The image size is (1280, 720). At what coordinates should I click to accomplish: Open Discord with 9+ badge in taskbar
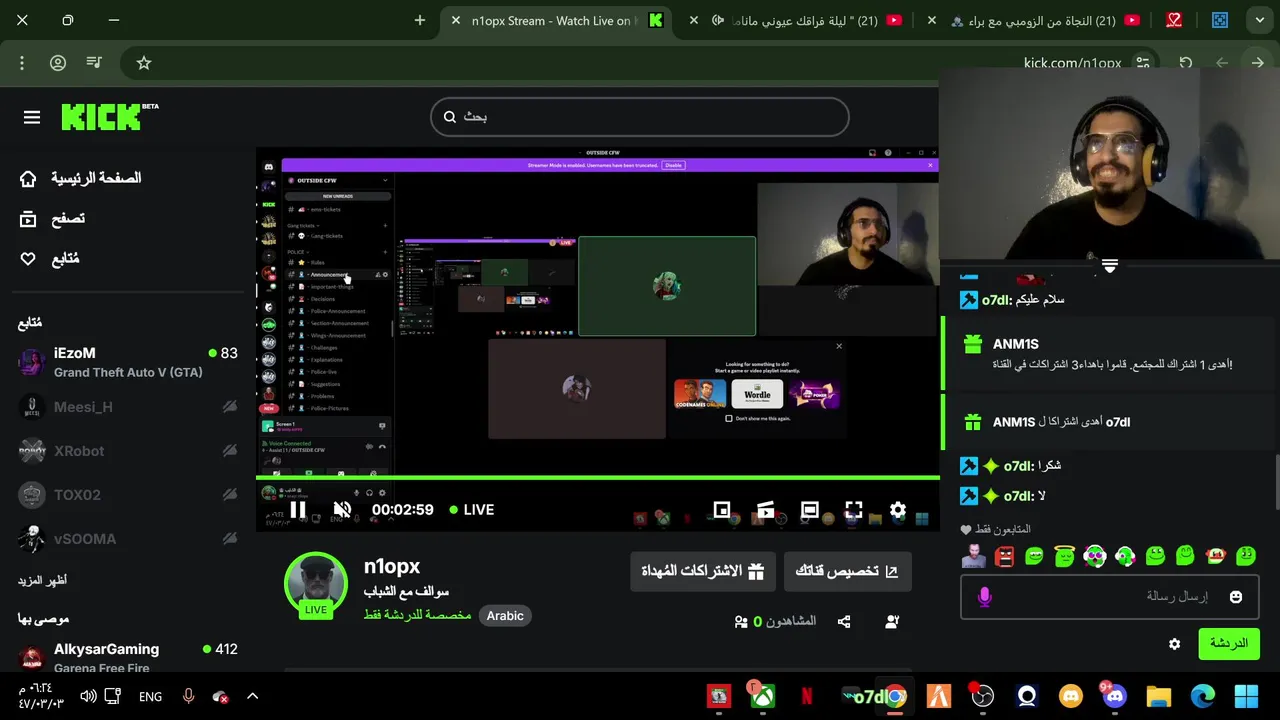1114,696
